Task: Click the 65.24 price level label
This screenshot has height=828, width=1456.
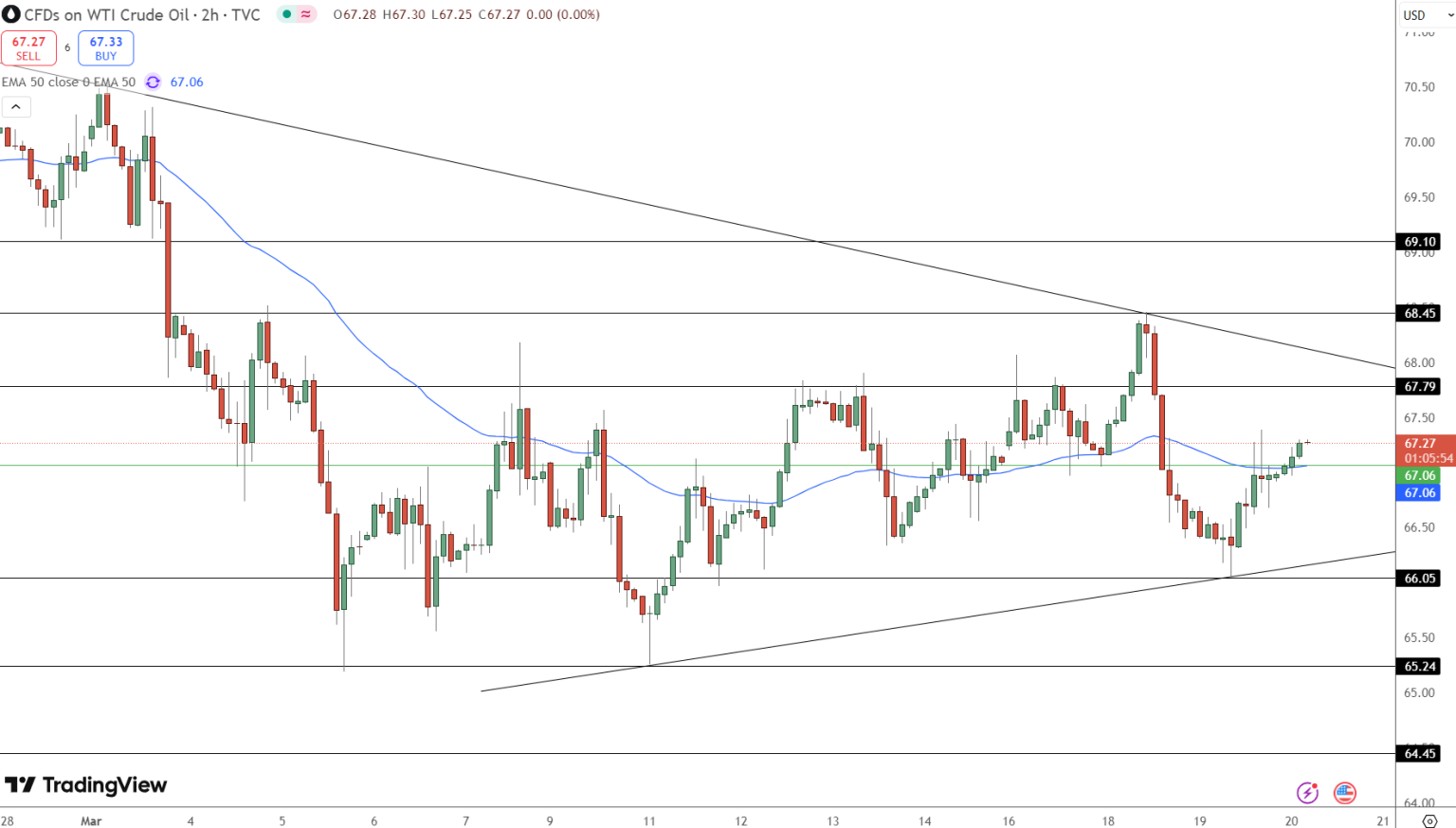Action: (1420, 666)
